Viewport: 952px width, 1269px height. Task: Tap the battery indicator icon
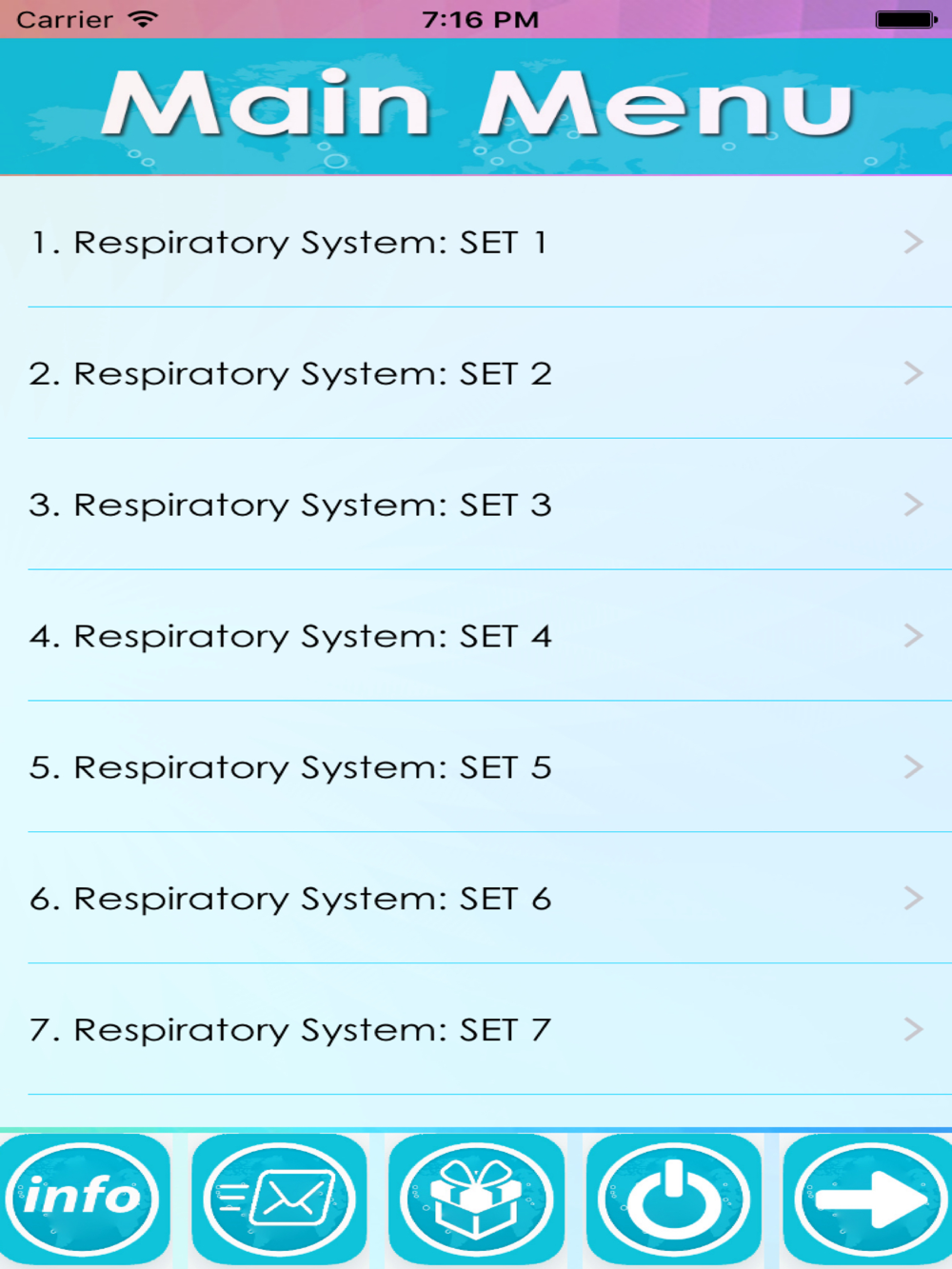[x=905, y=19]
